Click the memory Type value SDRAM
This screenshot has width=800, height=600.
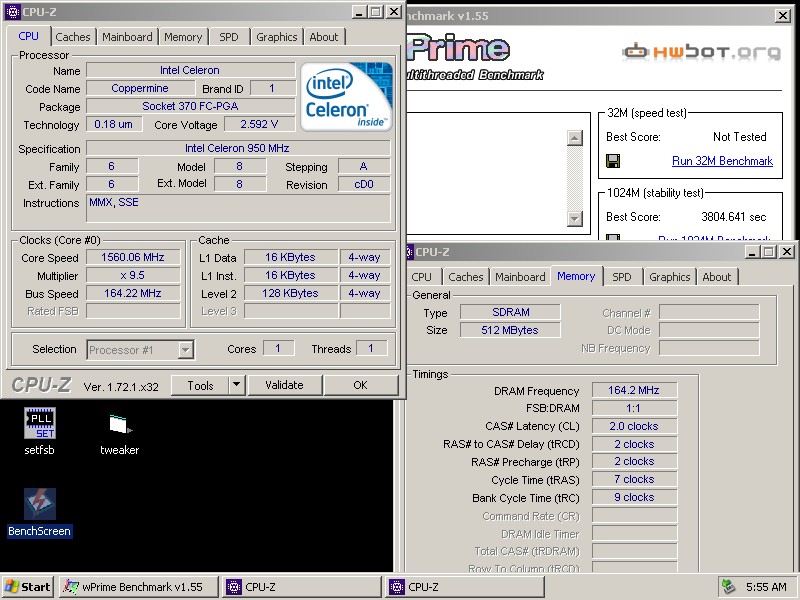point(510,312)
